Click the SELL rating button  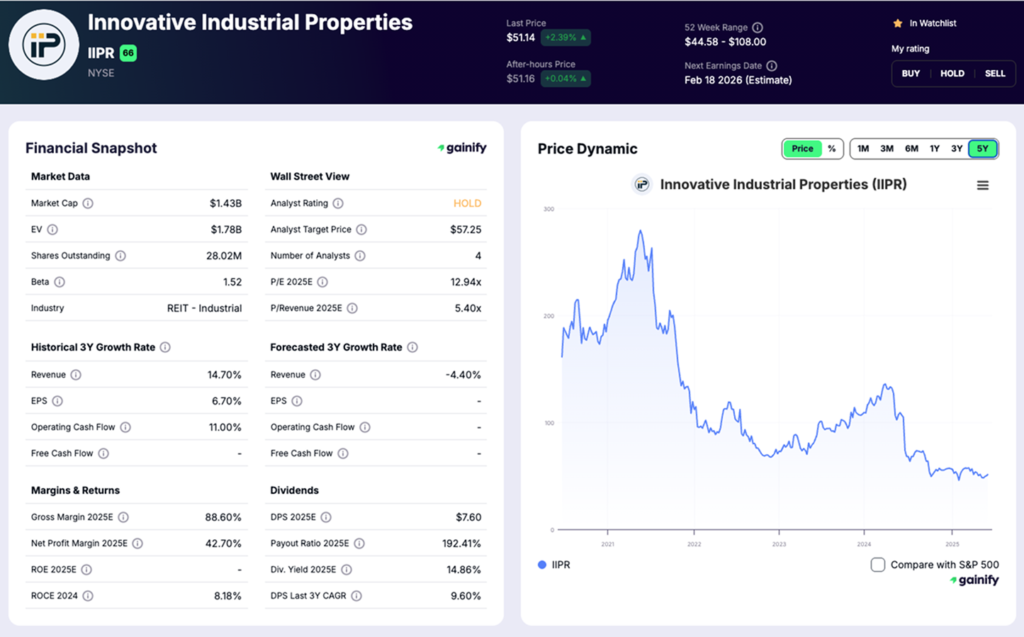[995, 73]
